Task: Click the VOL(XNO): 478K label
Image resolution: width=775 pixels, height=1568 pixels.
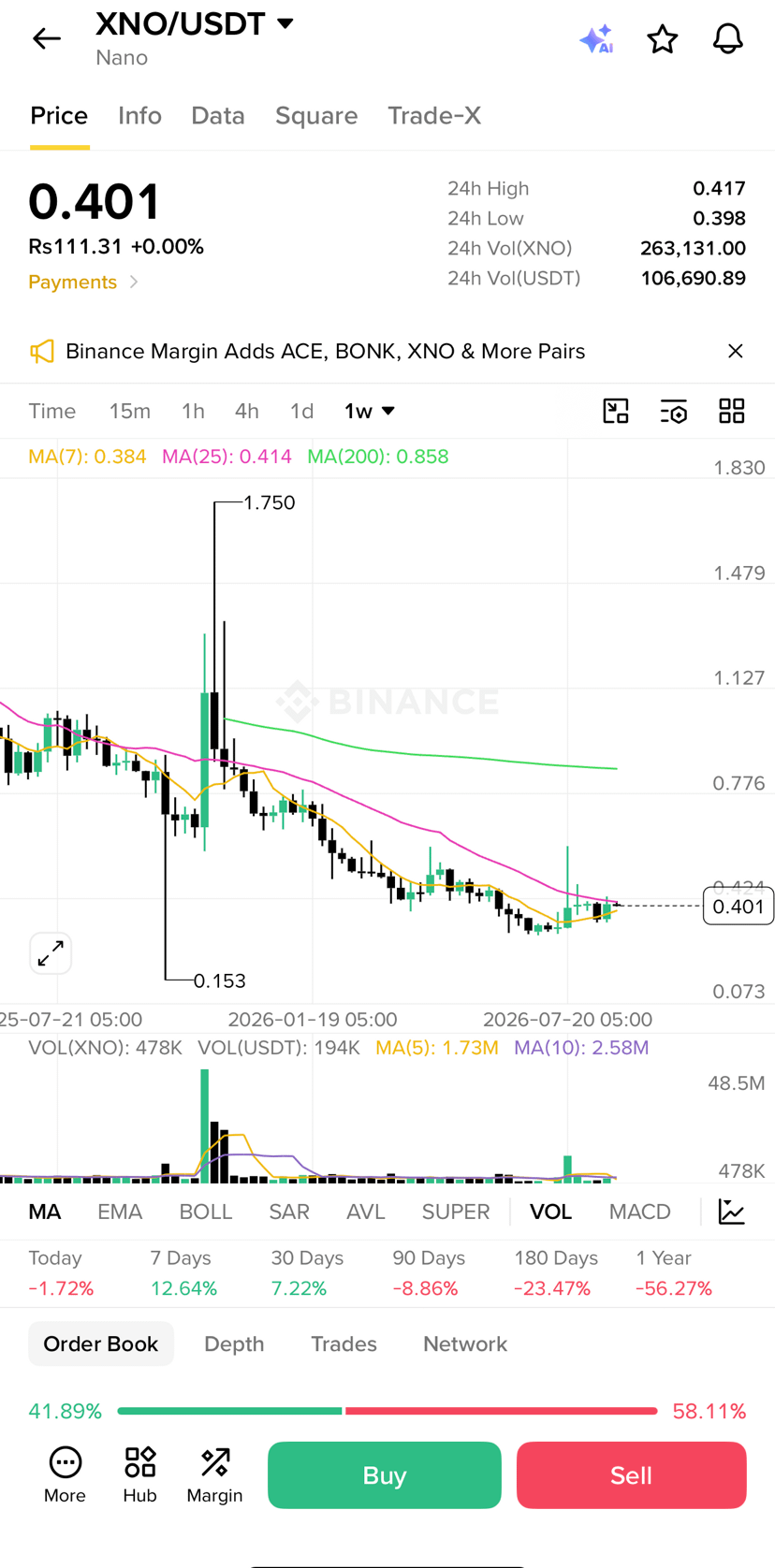Action: [x=105, y=1048]
